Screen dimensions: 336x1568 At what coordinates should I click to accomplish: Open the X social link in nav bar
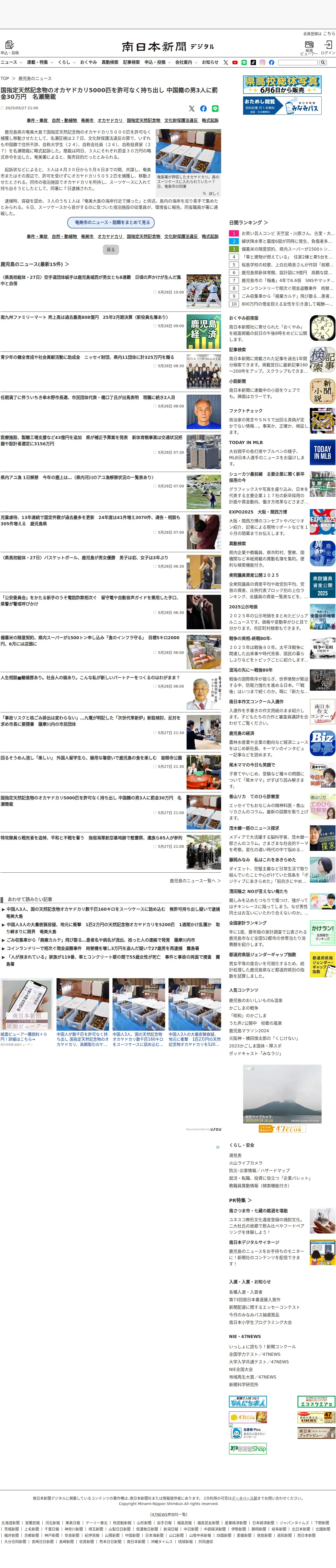coord(226,62)
